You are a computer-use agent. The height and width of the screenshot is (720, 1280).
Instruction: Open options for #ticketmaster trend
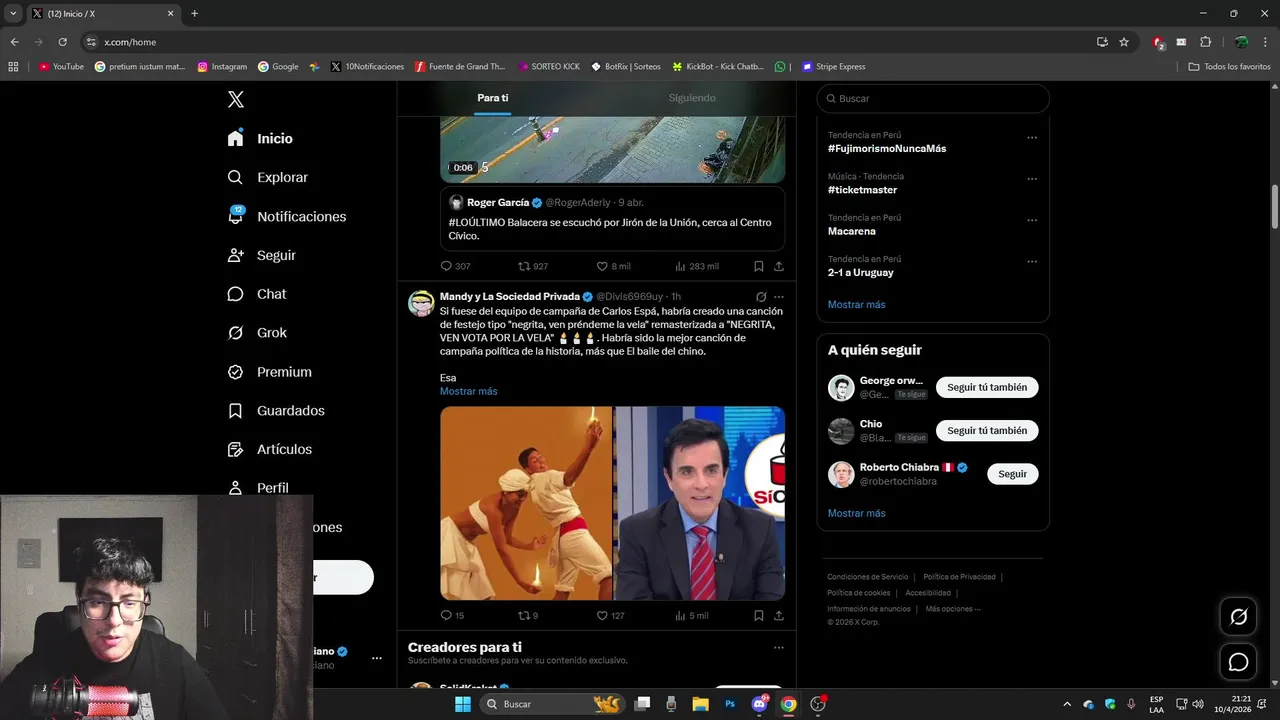tap(1032, 179)
